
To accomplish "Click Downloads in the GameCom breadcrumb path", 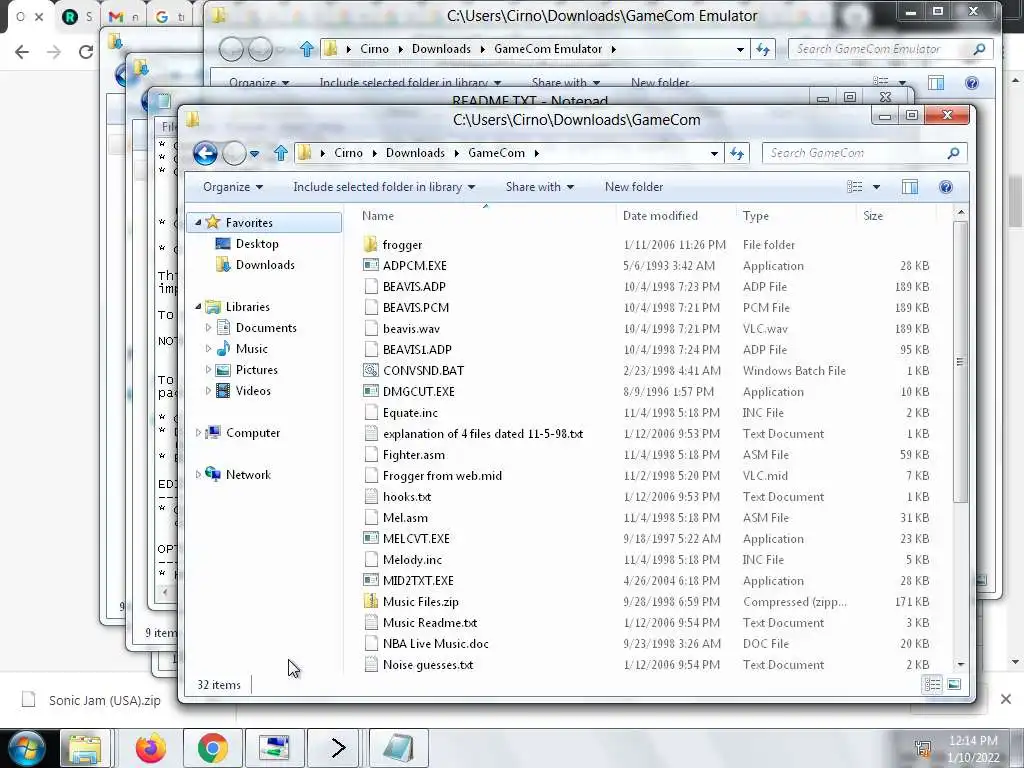I will click(x=415, y=153).
